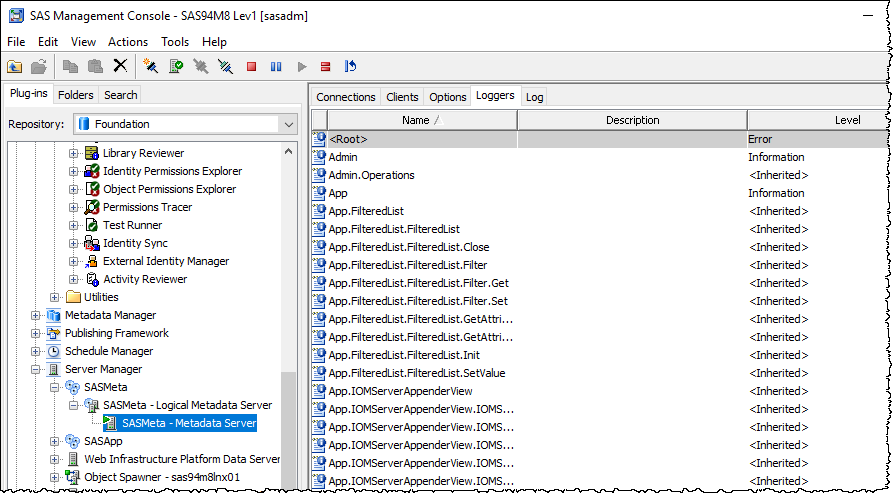Open the View menu
This screenshot has height=496, width=894.
click(83, 42)
